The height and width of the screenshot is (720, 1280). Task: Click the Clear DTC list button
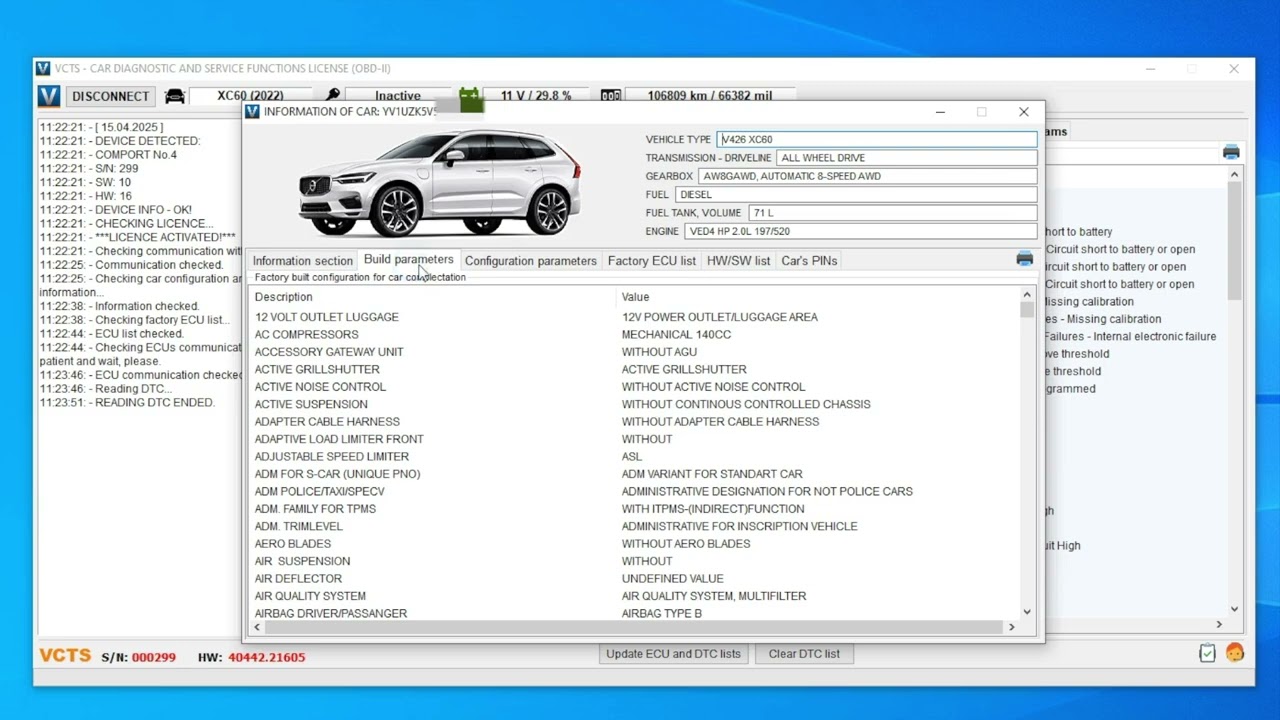[804, 654]
